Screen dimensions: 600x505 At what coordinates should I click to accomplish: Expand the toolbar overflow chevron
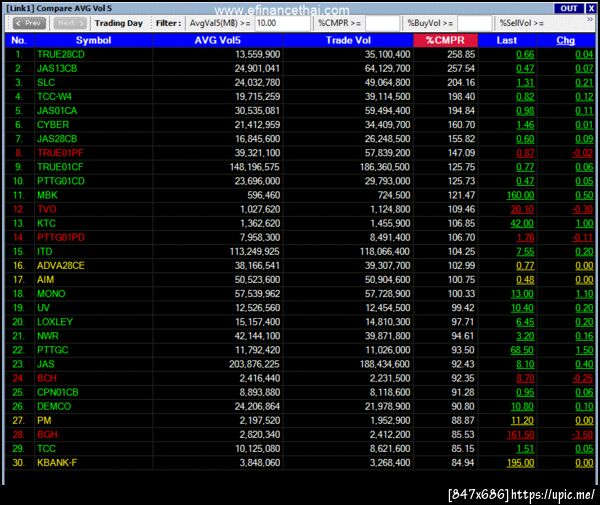click(590, 20)
